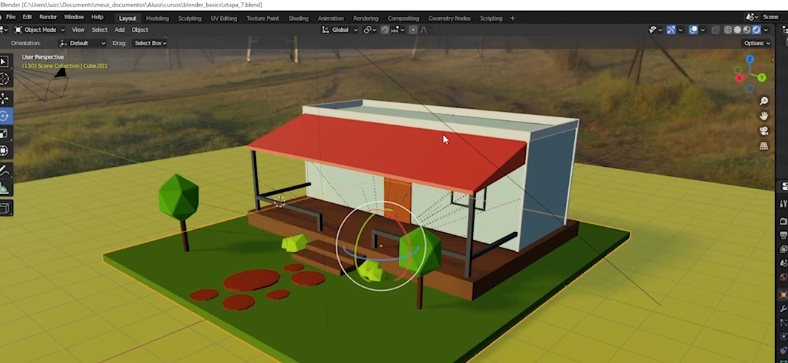788x363 pixels.
Task: Choose the 3D Cursor tool
Action: coord(5,79)
